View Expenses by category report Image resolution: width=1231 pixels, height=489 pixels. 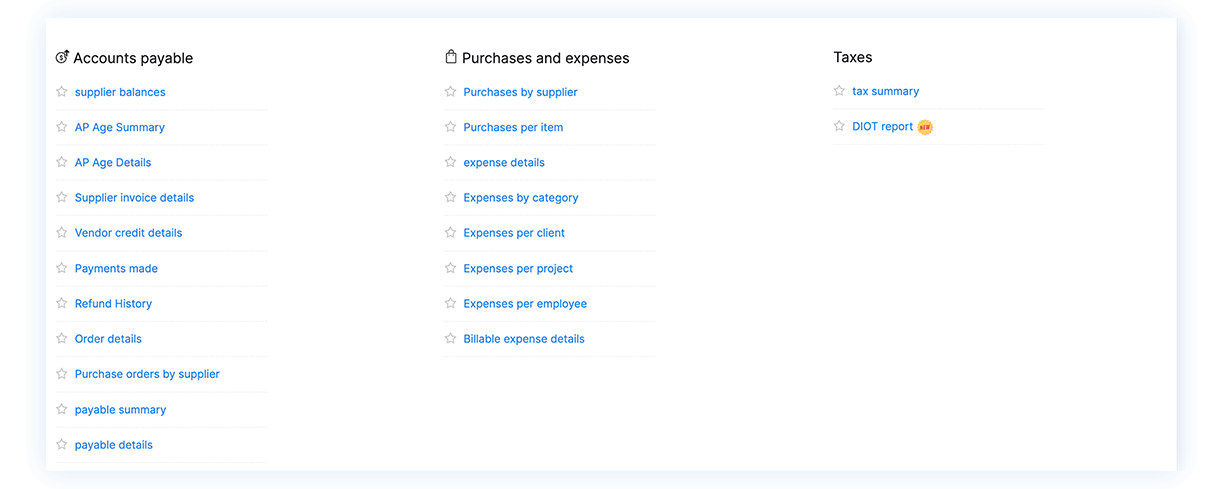tap(520, 198)
